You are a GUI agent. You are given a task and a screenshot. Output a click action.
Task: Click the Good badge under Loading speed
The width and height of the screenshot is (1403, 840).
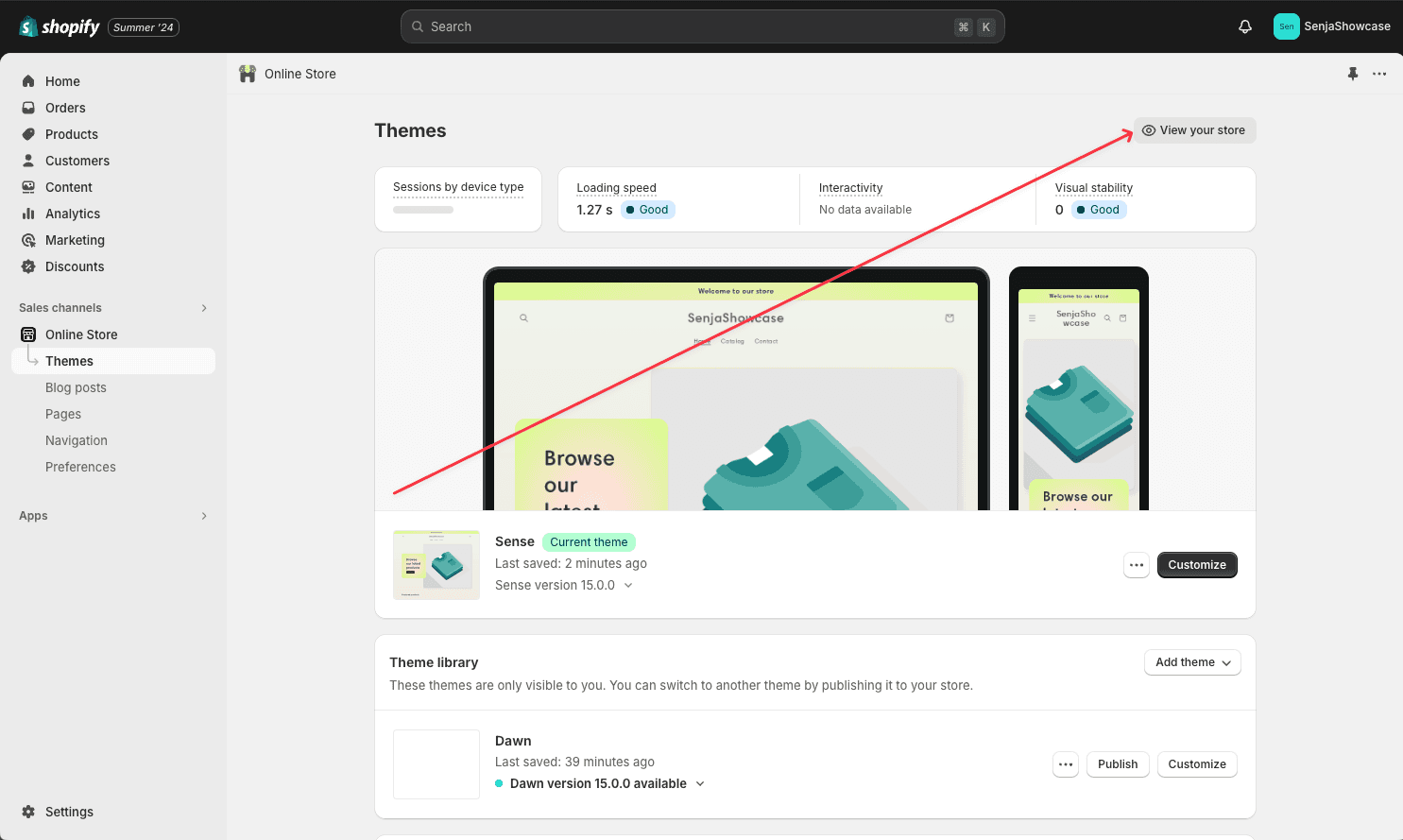coord(648,210)
